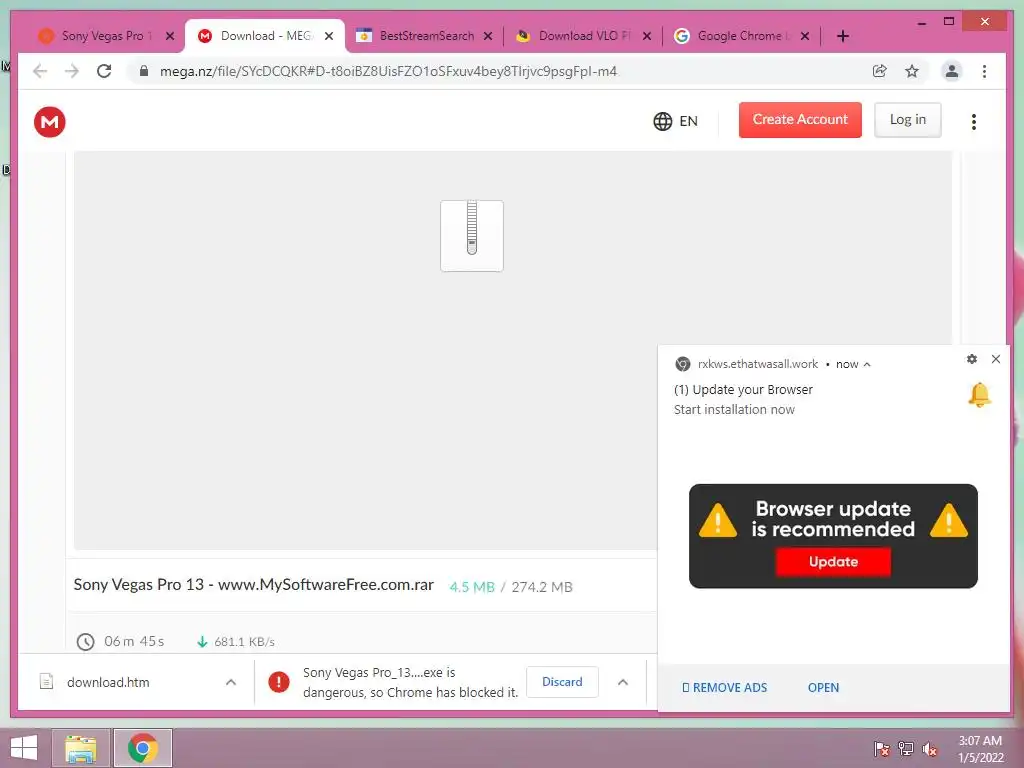Go forward with the forward arrow
Image resolution: width=1024 pixels, height=768 pixels.
click(x=72, y=71)
